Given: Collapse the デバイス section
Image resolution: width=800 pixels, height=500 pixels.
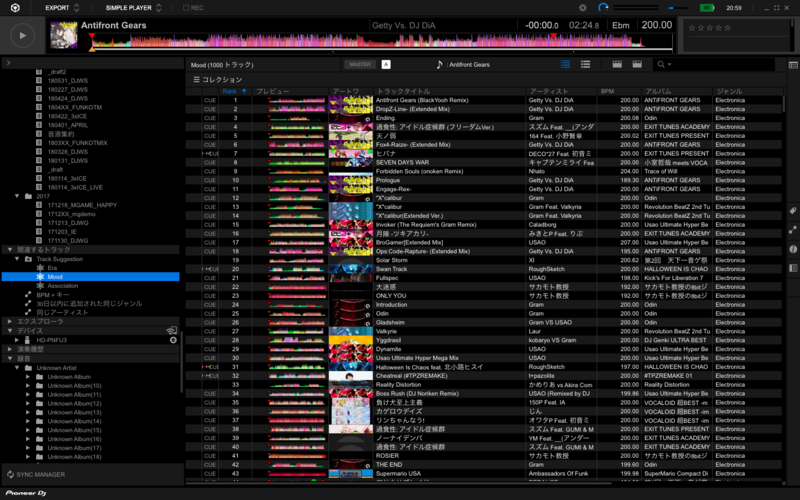Looking at the screenshot, I should (10, 331).
